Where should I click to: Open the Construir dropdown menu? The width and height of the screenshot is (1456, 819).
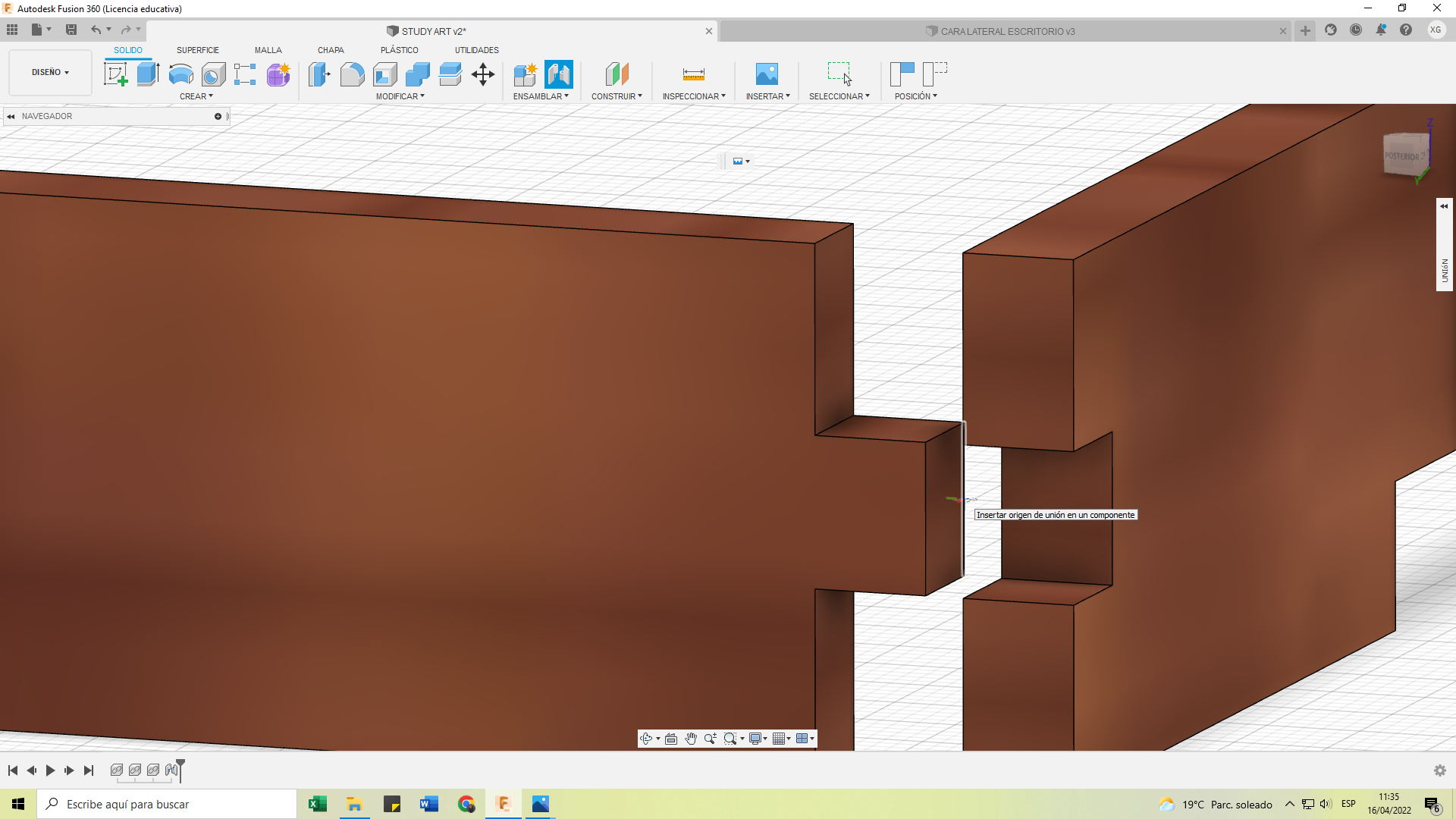coord(617,96)
